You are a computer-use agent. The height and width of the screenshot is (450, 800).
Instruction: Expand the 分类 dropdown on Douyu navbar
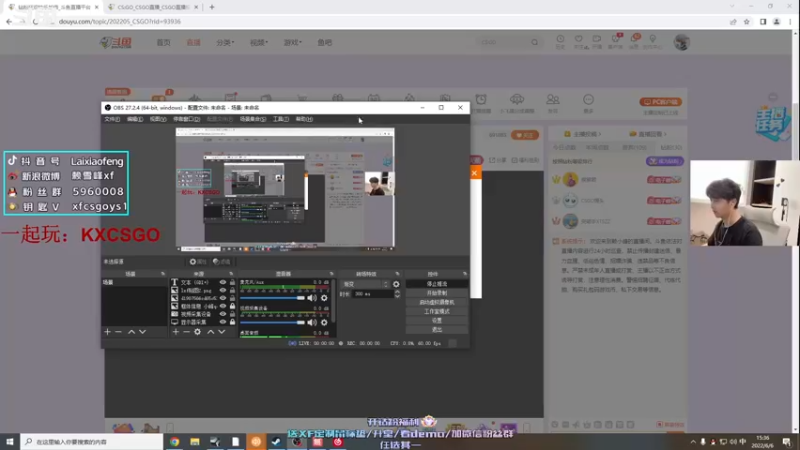click(x=225, y=42)
